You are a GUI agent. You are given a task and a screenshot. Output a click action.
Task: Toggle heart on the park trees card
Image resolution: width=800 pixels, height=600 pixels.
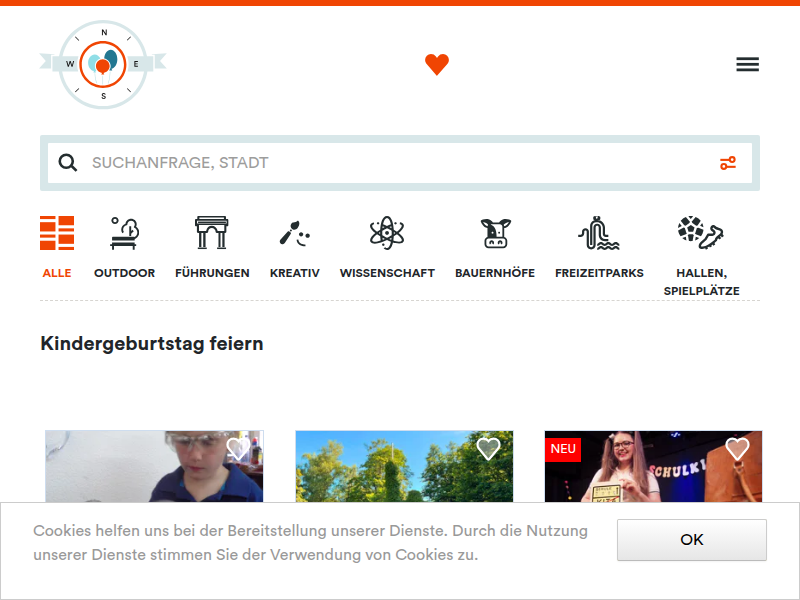click(488, 449)
